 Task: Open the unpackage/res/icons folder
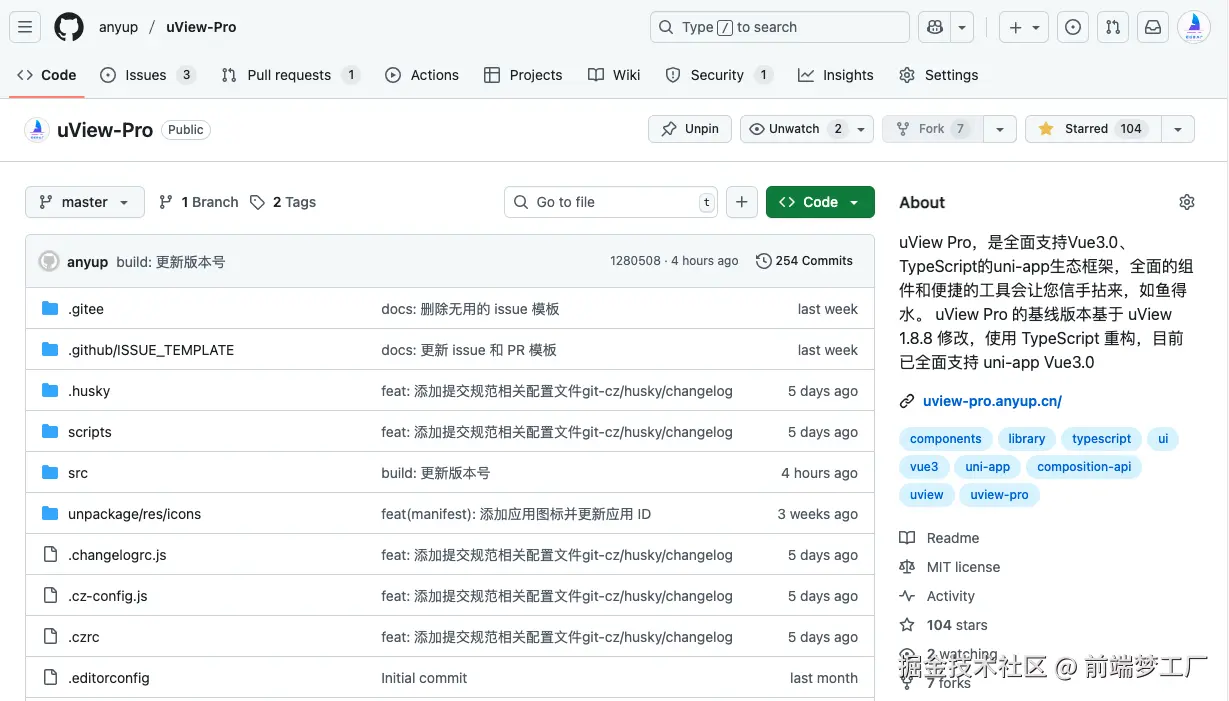coord(134,514)
